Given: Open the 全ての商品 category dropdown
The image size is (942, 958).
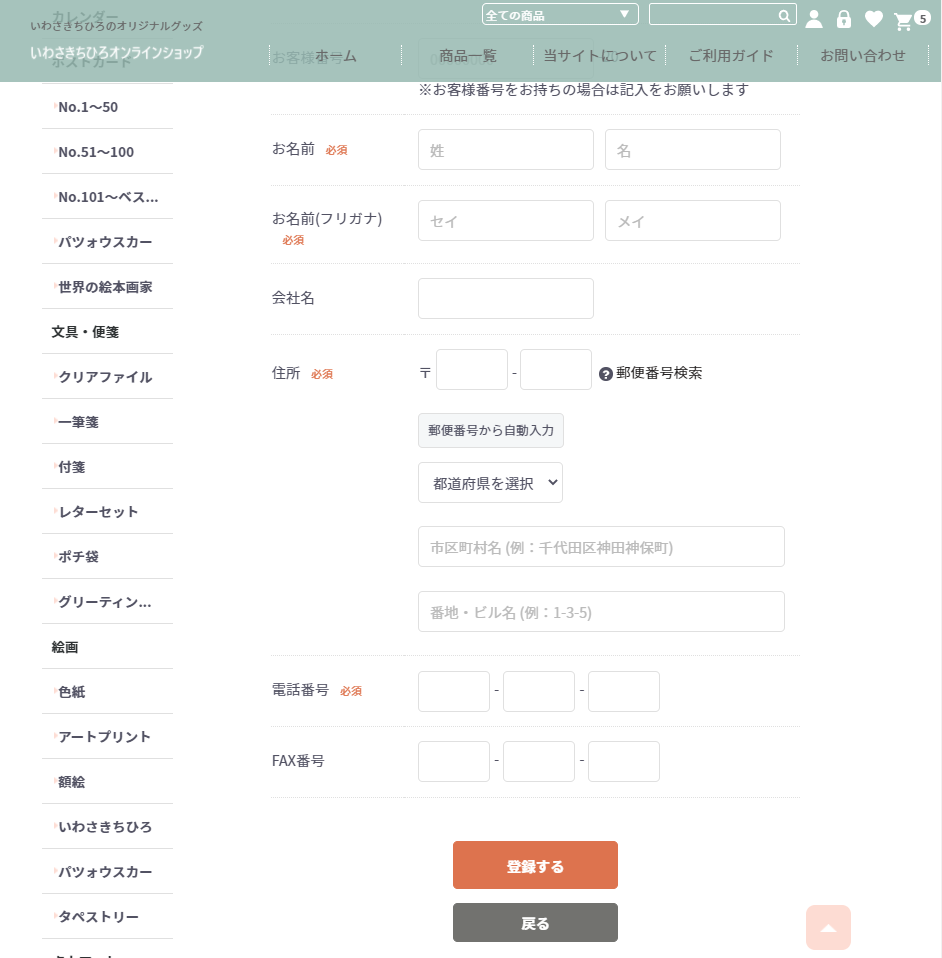Looking at the screenshot, I should pos(560,15).
